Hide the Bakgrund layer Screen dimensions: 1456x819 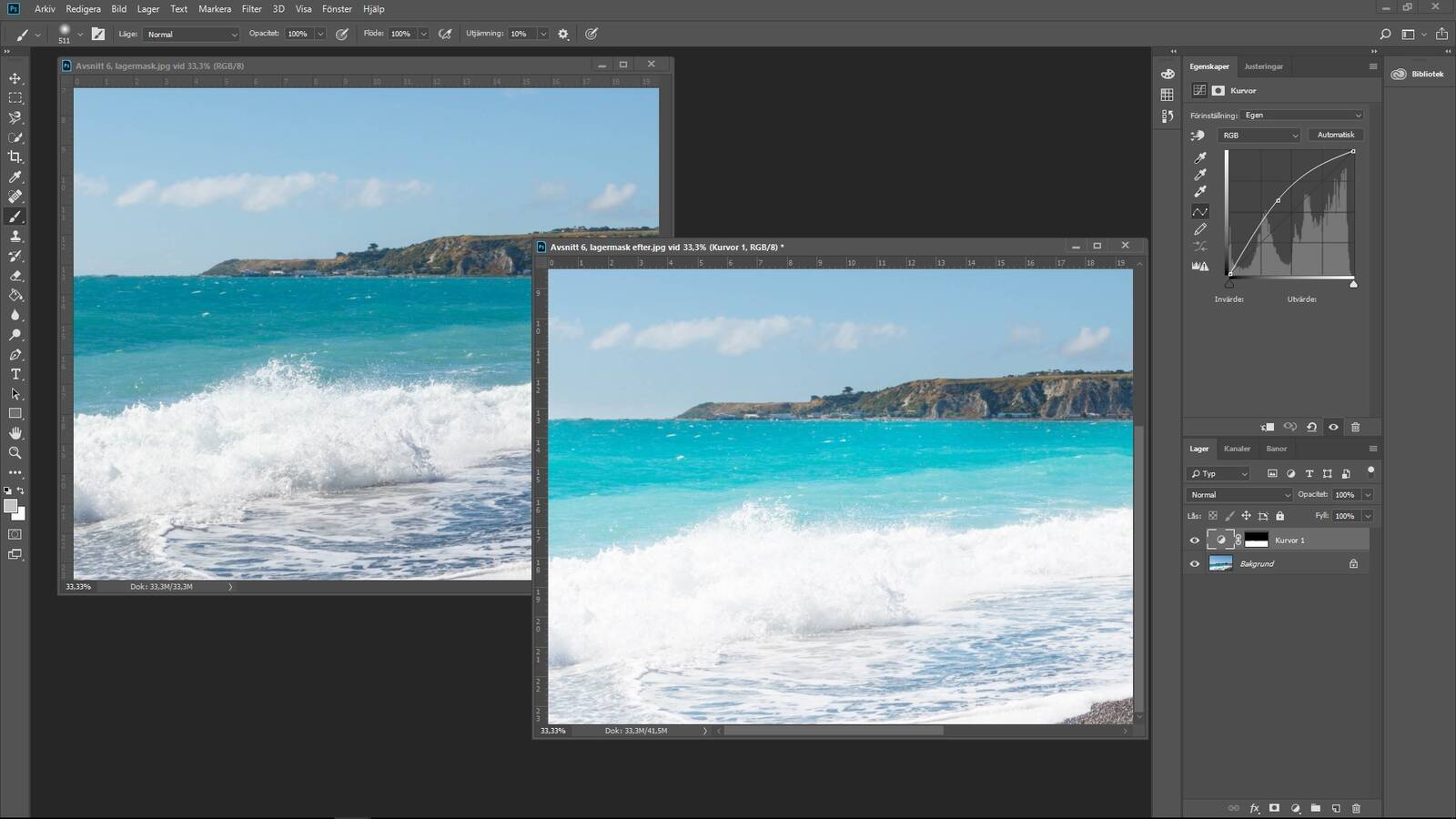[x=1195, y=564]
